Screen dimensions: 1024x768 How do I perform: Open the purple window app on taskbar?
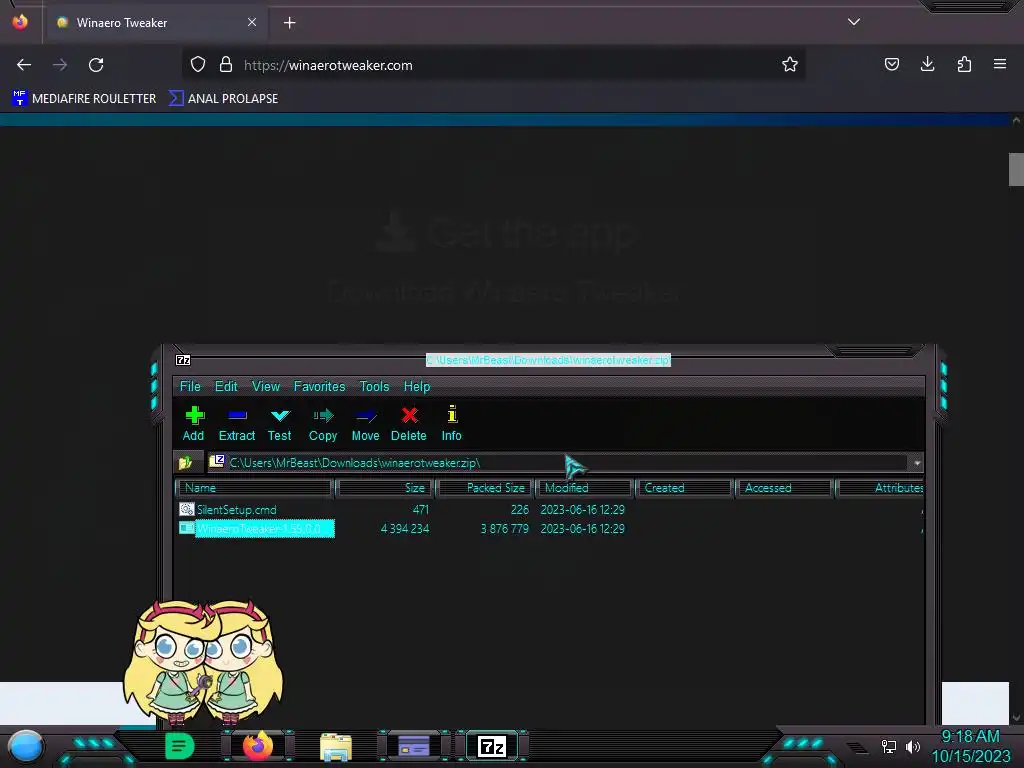pos(414,746)
